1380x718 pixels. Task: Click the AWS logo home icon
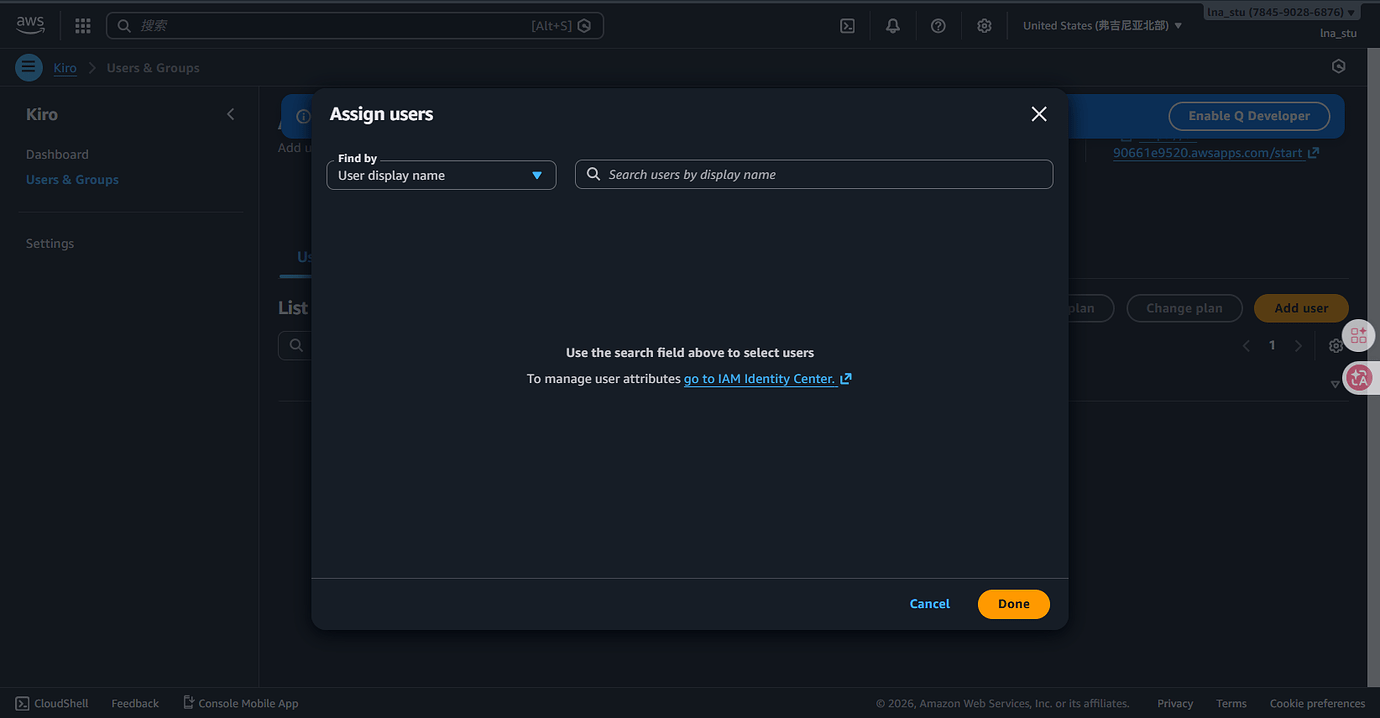point(30,25)
